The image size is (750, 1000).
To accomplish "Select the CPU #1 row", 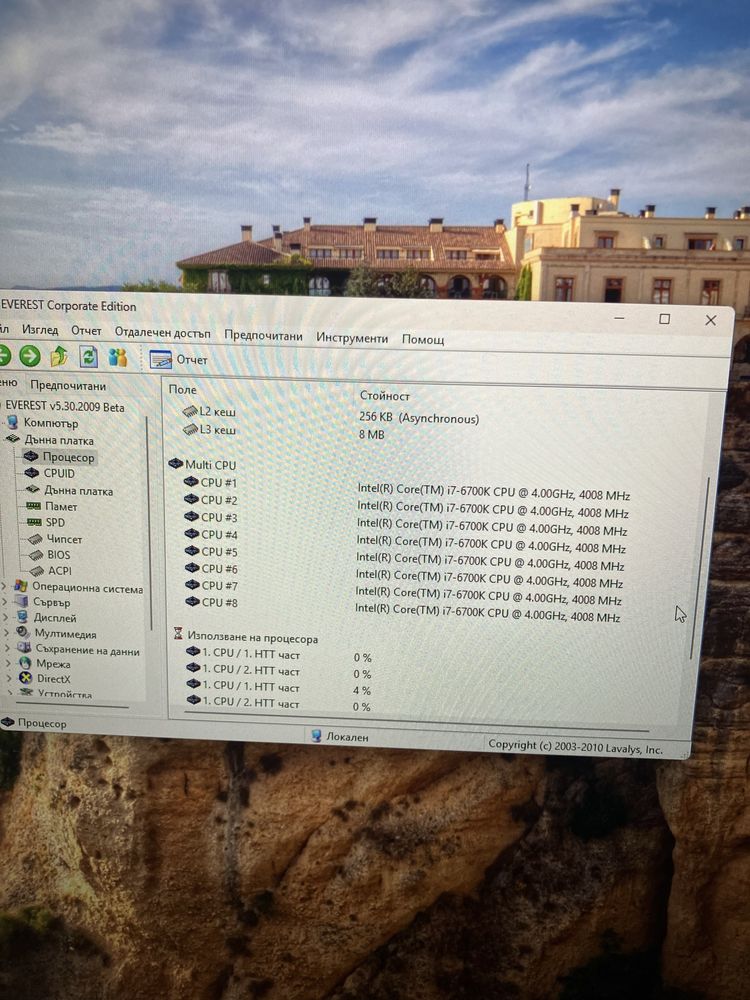I will click(x=406, y=487).
